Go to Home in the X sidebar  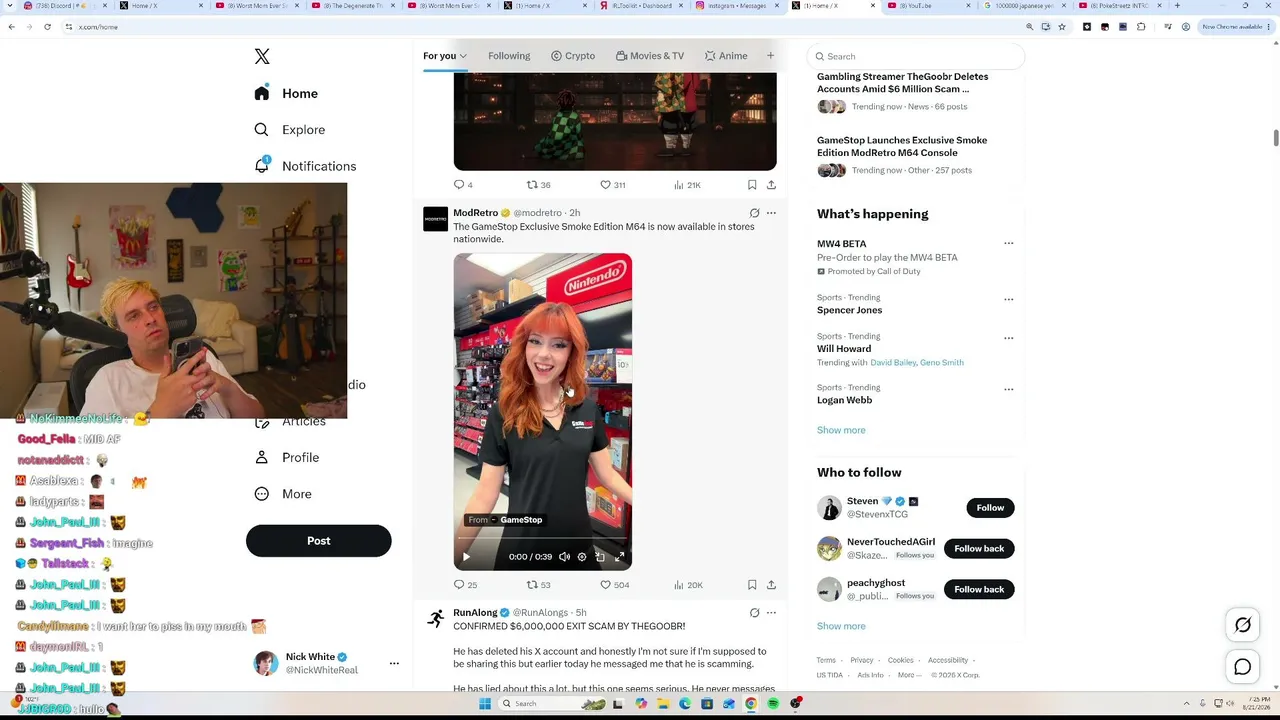pyautogui.click(x=286, y=93)
